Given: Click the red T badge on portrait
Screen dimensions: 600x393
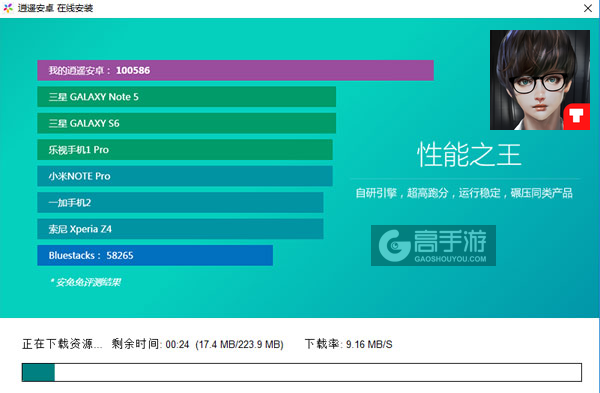Looking at the screenshot, I should (576, 116).
